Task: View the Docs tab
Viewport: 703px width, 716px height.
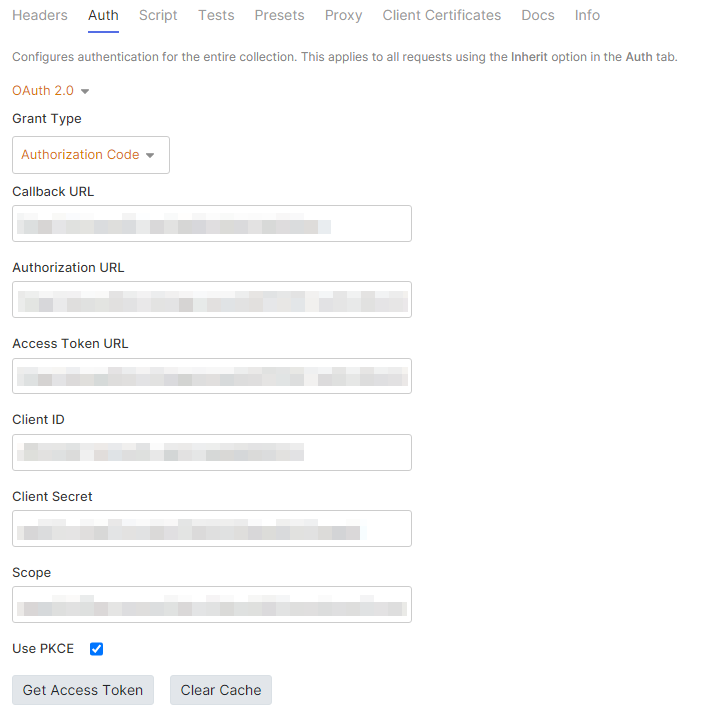Action: point(538,15)
